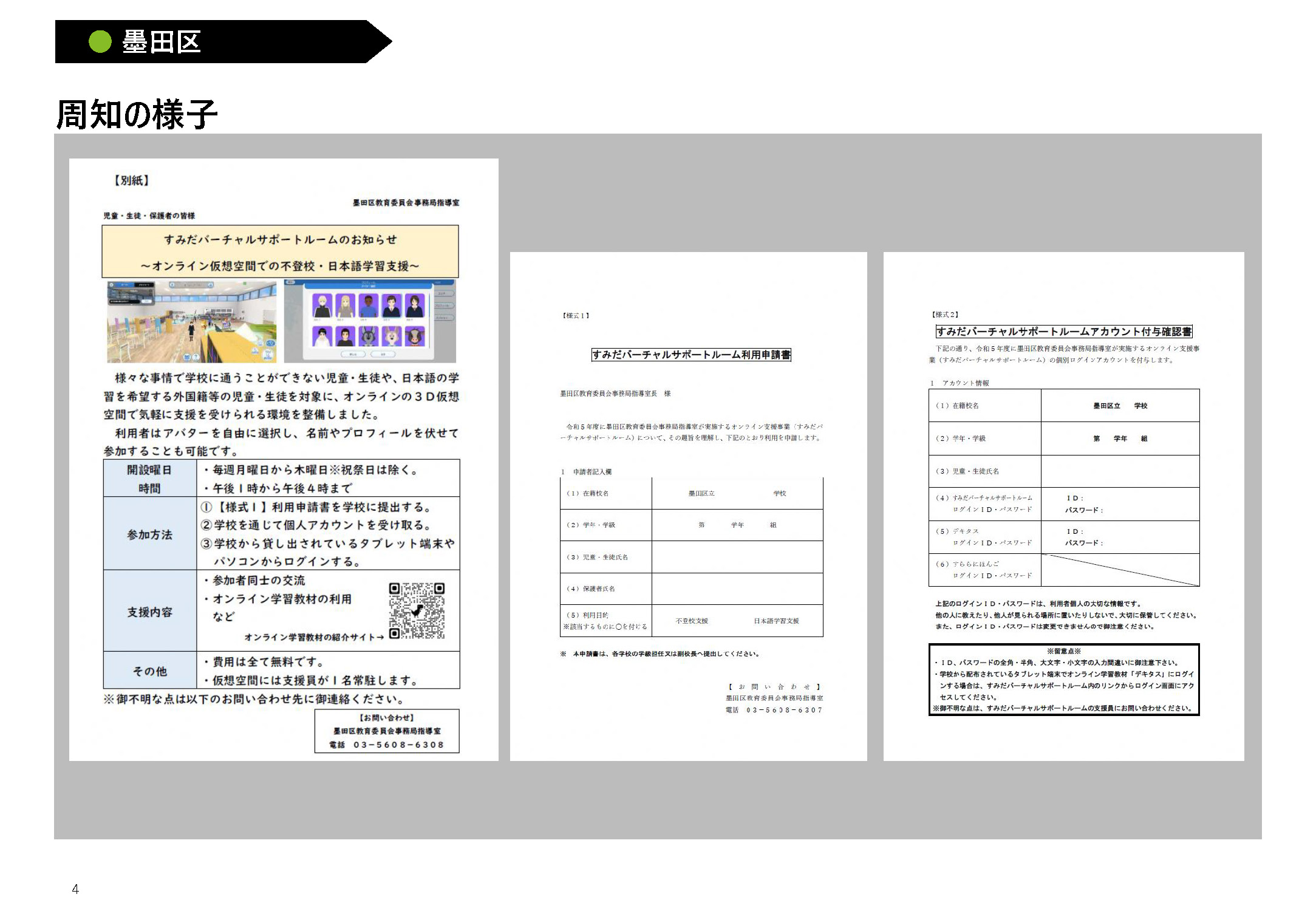Click the green circle beside 墨田区

coord(100,42)
